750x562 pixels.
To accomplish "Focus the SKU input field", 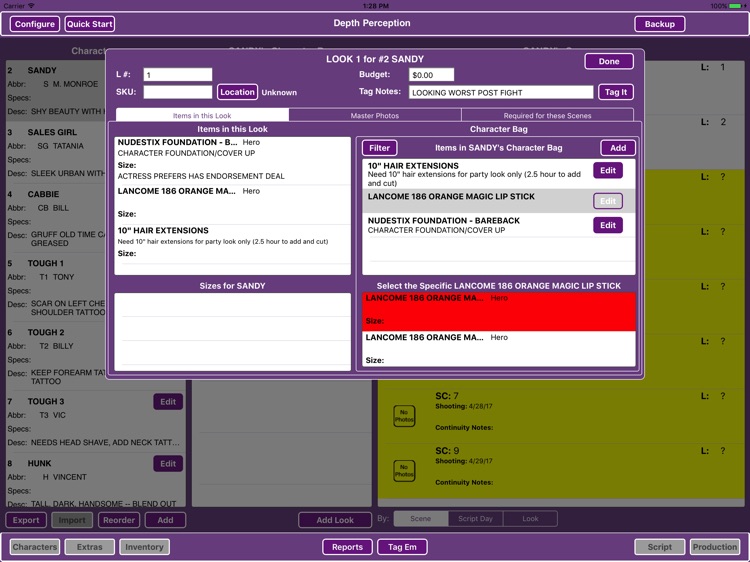I will coord(177,92).
